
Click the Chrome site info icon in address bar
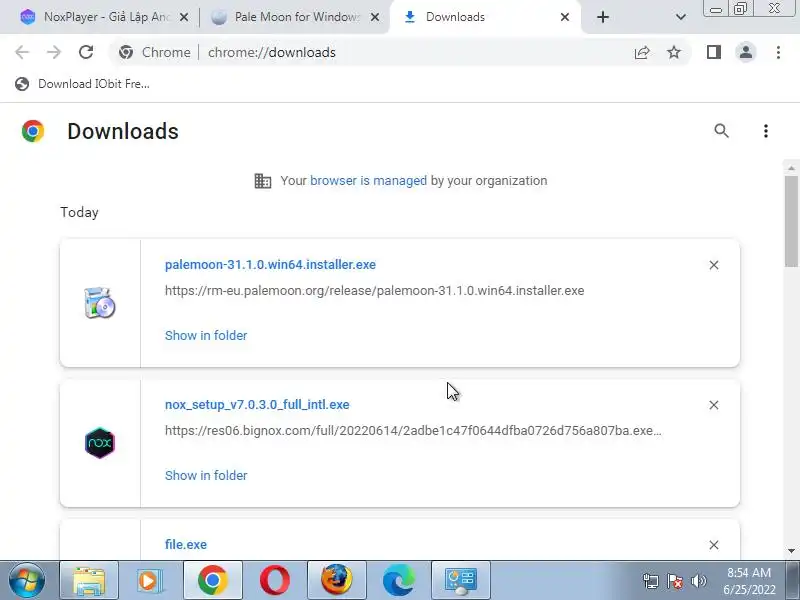click(x=126, y=52)
